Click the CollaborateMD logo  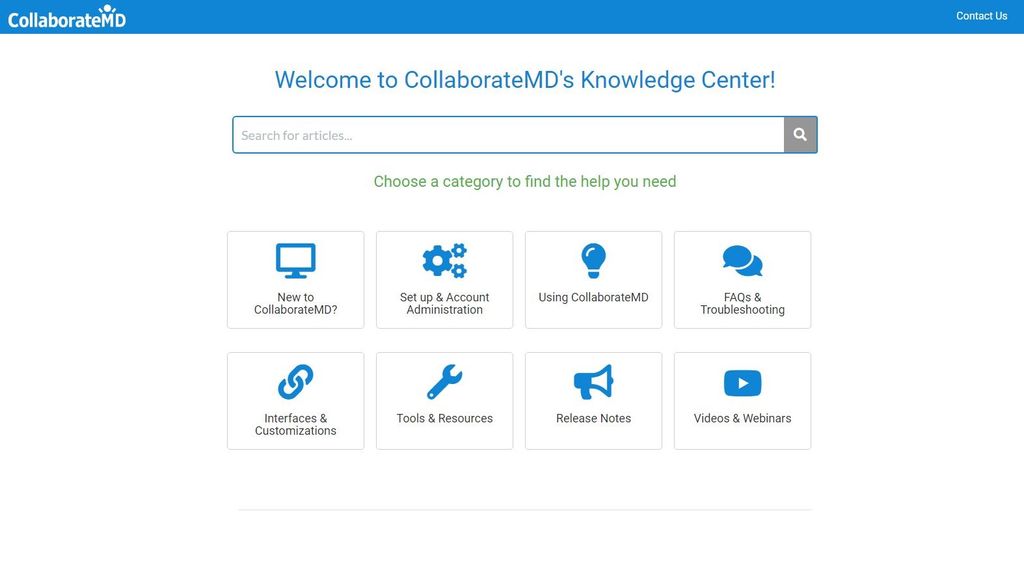point(66,16)
